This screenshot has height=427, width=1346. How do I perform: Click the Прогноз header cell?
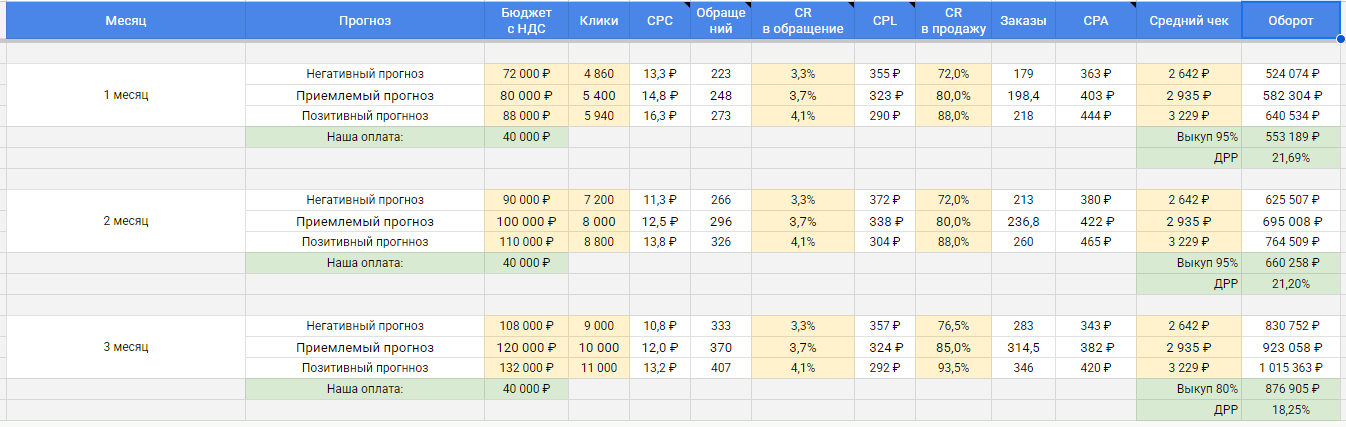[x=364, y=20]
